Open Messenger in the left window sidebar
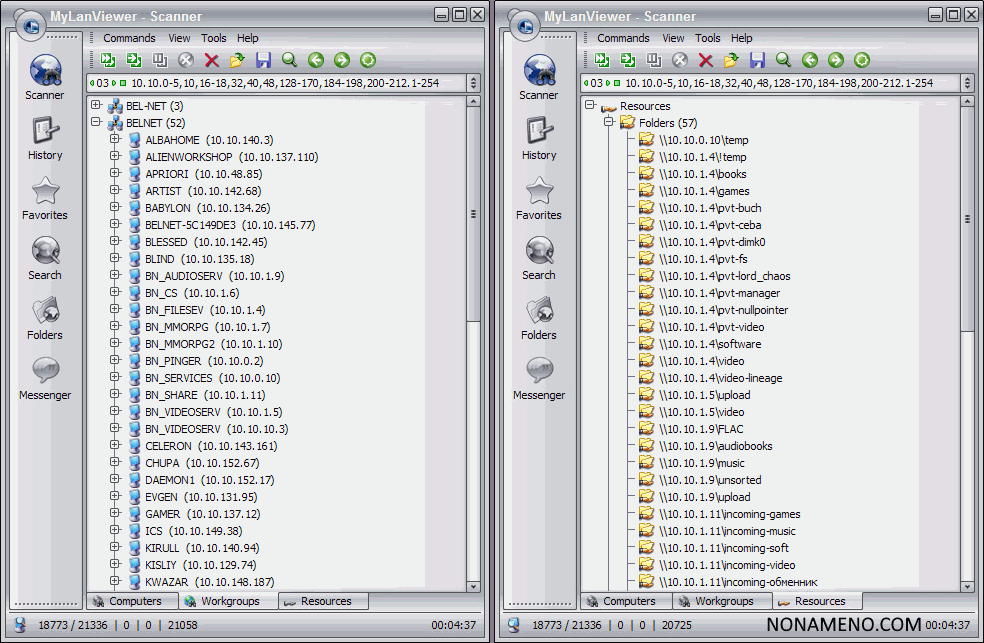This screenshot has width=984, height=643. (x=45, y=379)
